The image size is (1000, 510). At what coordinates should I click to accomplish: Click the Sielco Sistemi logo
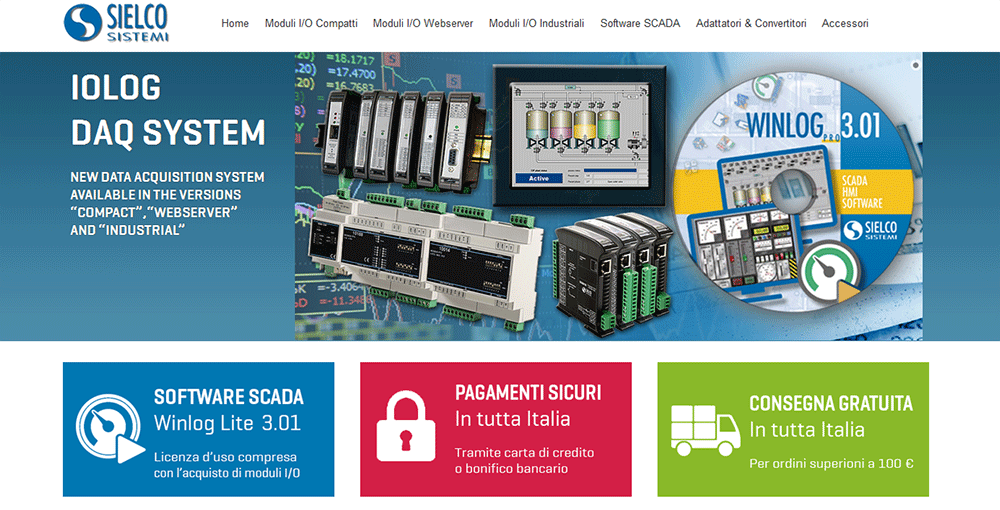pyautogui.click(x=116, y=23)
